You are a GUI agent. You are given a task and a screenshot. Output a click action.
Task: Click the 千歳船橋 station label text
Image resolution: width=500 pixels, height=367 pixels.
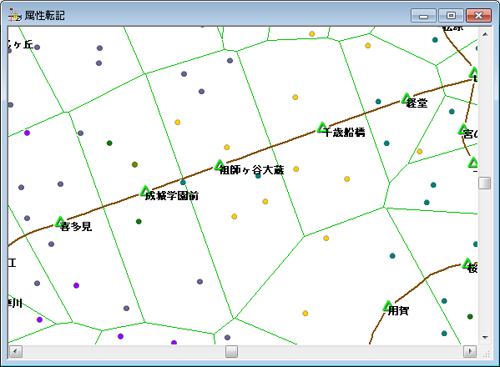pos(344,132)
